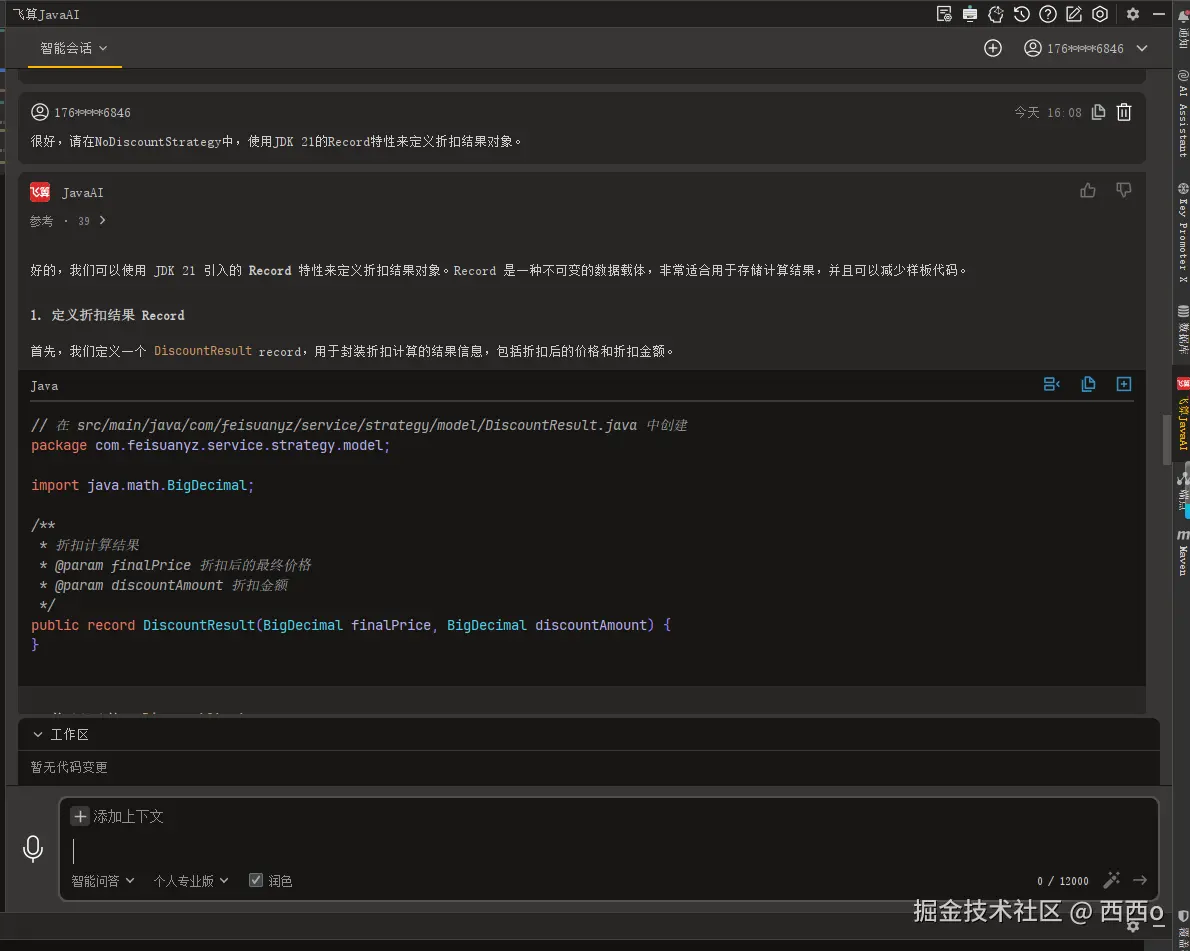Open Key Promoter X tool window
The height and width of the screenshot is (951, 1190).
[x=1182, y=232]
